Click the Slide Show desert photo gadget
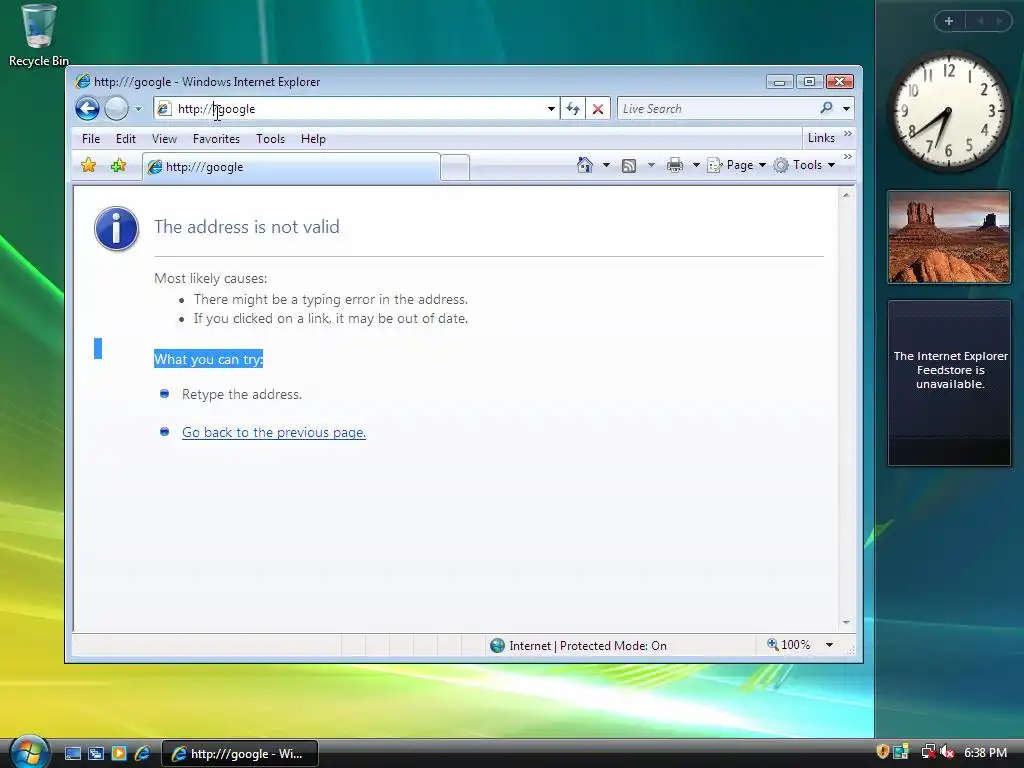This screenshot has width=1024, height=768. (949, 237)
